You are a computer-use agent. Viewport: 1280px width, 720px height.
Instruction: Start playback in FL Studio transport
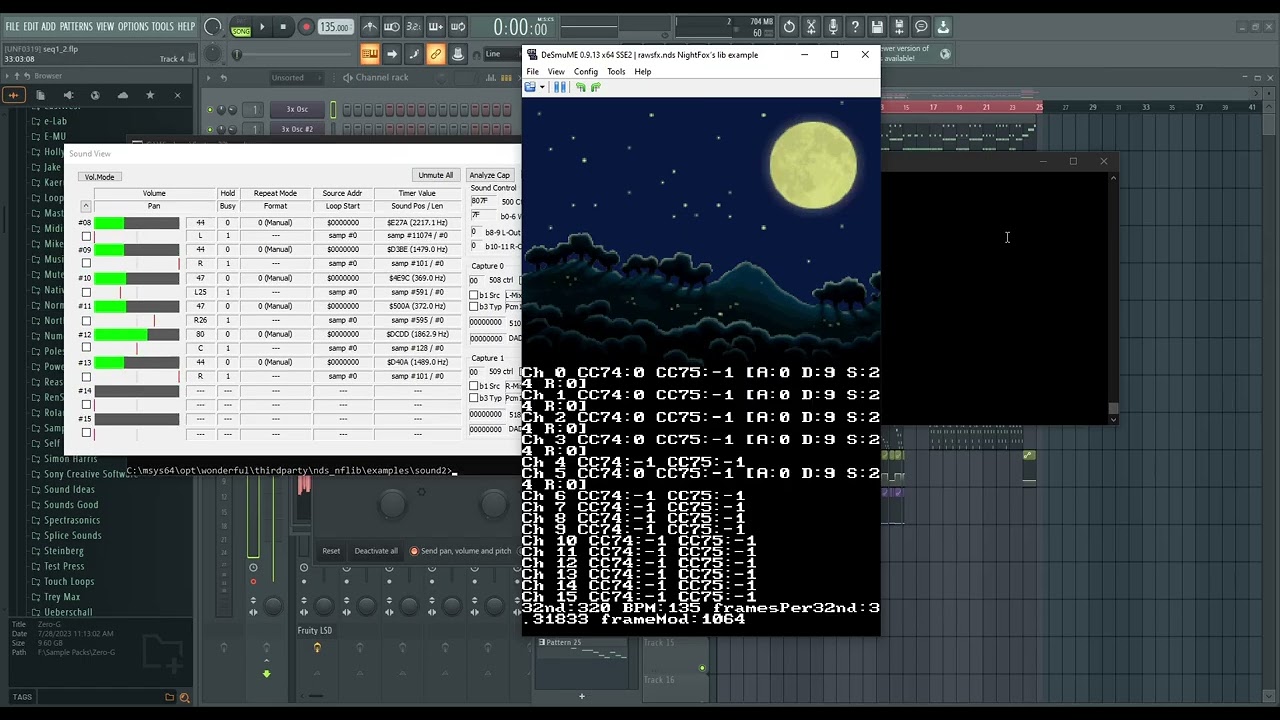tap(262, 28)
